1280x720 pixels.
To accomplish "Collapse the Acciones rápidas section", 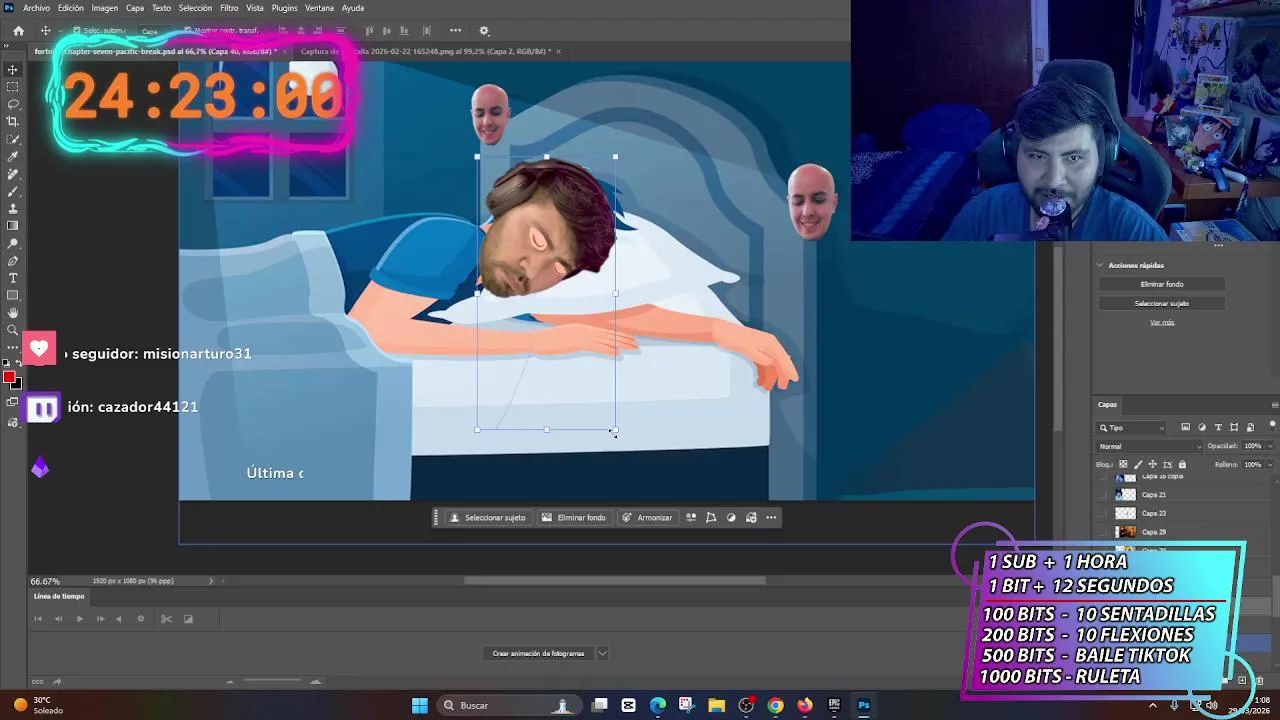I will click(1100, 266).
